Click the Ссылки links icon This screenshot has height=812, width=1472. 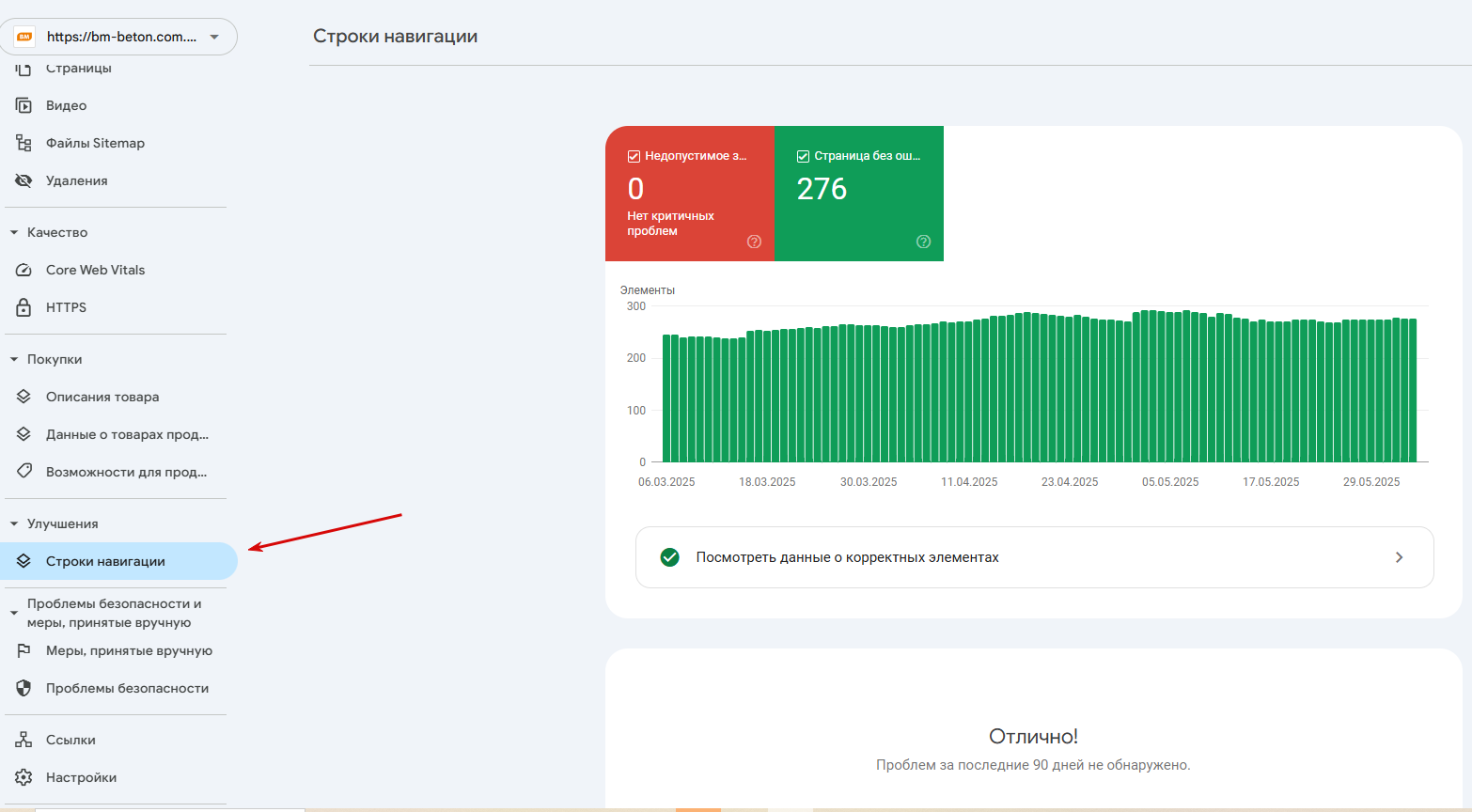pos(24,740)
